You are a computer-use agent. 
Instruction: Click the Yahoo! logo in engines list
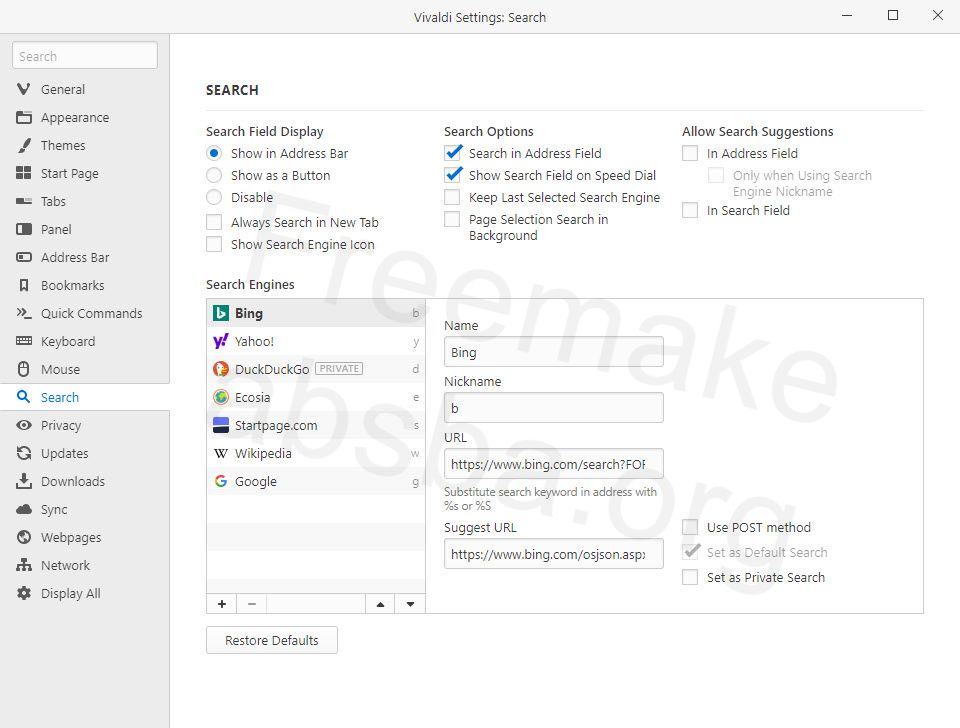[220, 342]
